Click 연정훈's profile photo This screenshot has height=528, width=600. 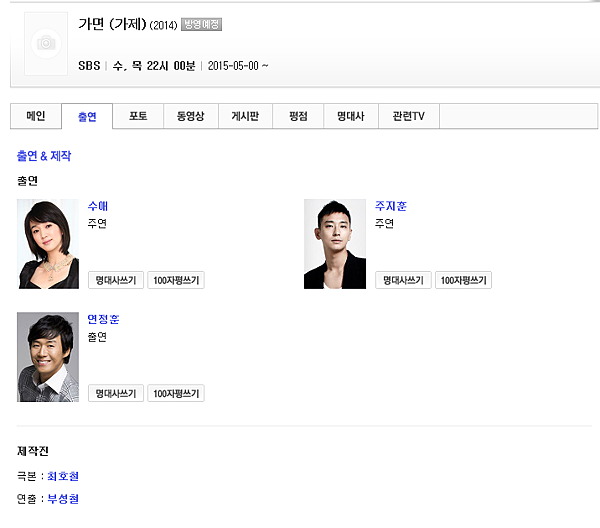point(48,357)
